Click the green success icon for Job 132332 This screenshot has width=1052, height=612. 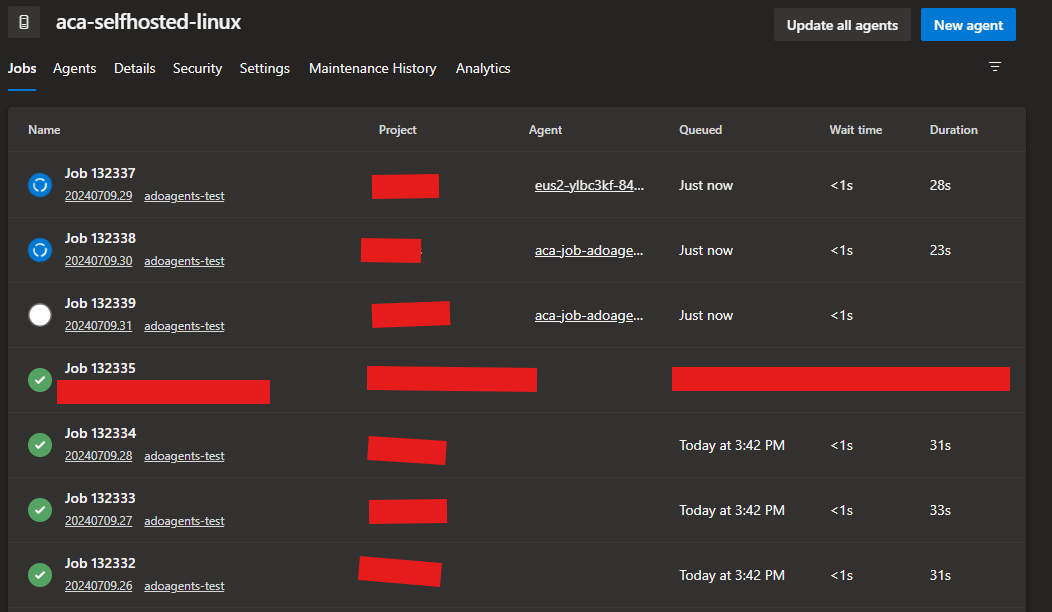point(40,575)
